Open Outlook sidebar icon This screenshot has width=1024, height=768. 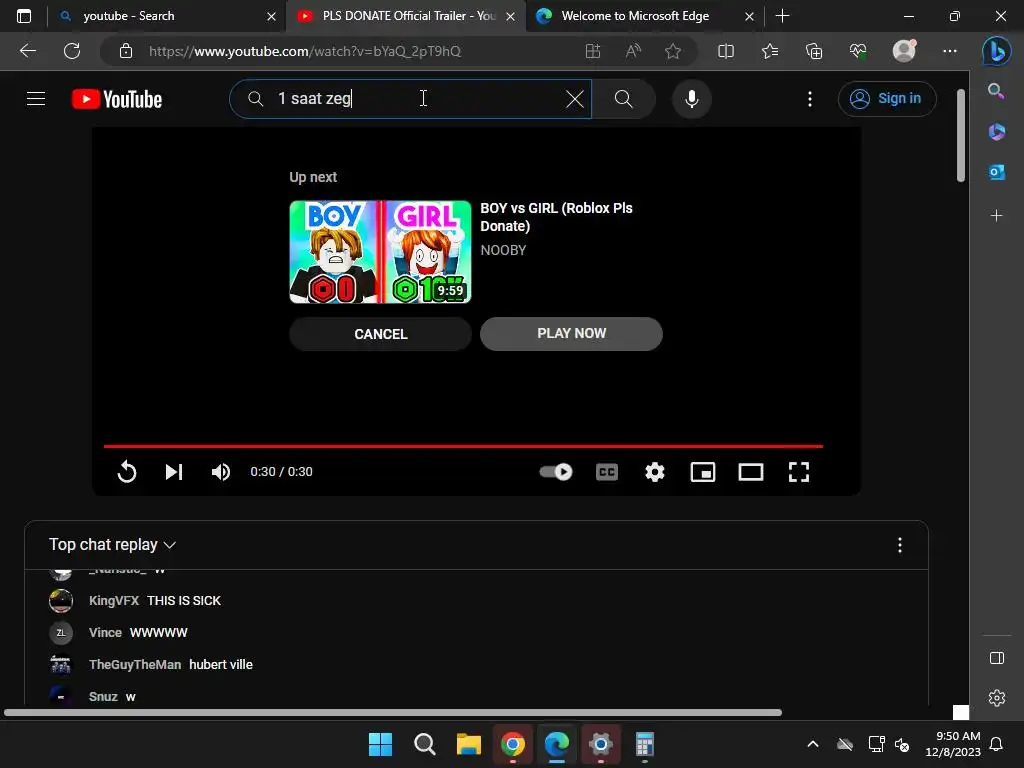pyautogui.click(x=997, y=172)
